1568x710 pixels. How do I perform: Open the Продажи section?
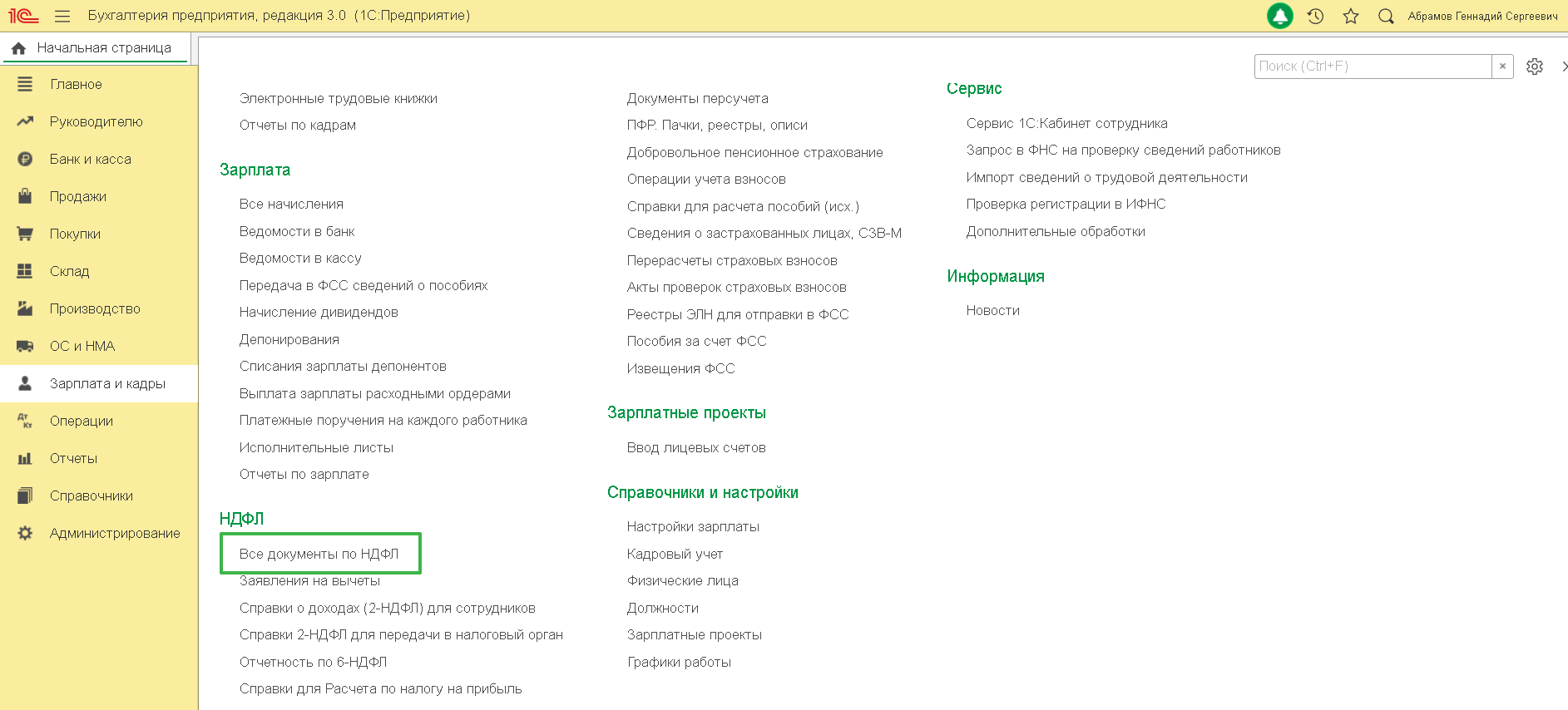tap(78, 196)
